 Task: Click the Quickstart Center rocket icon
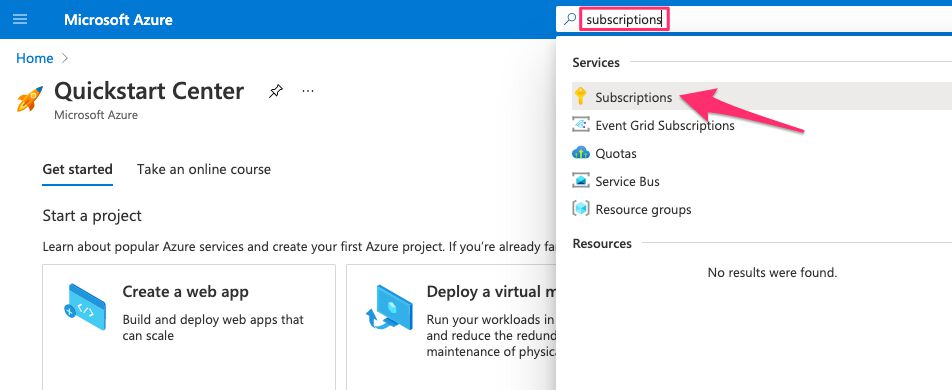(30, 99)
